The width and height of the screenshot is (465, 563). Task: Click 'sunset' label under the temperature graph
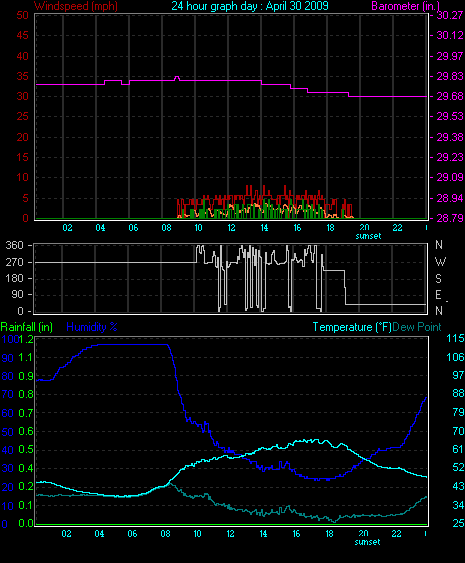(x=367, y=542)
